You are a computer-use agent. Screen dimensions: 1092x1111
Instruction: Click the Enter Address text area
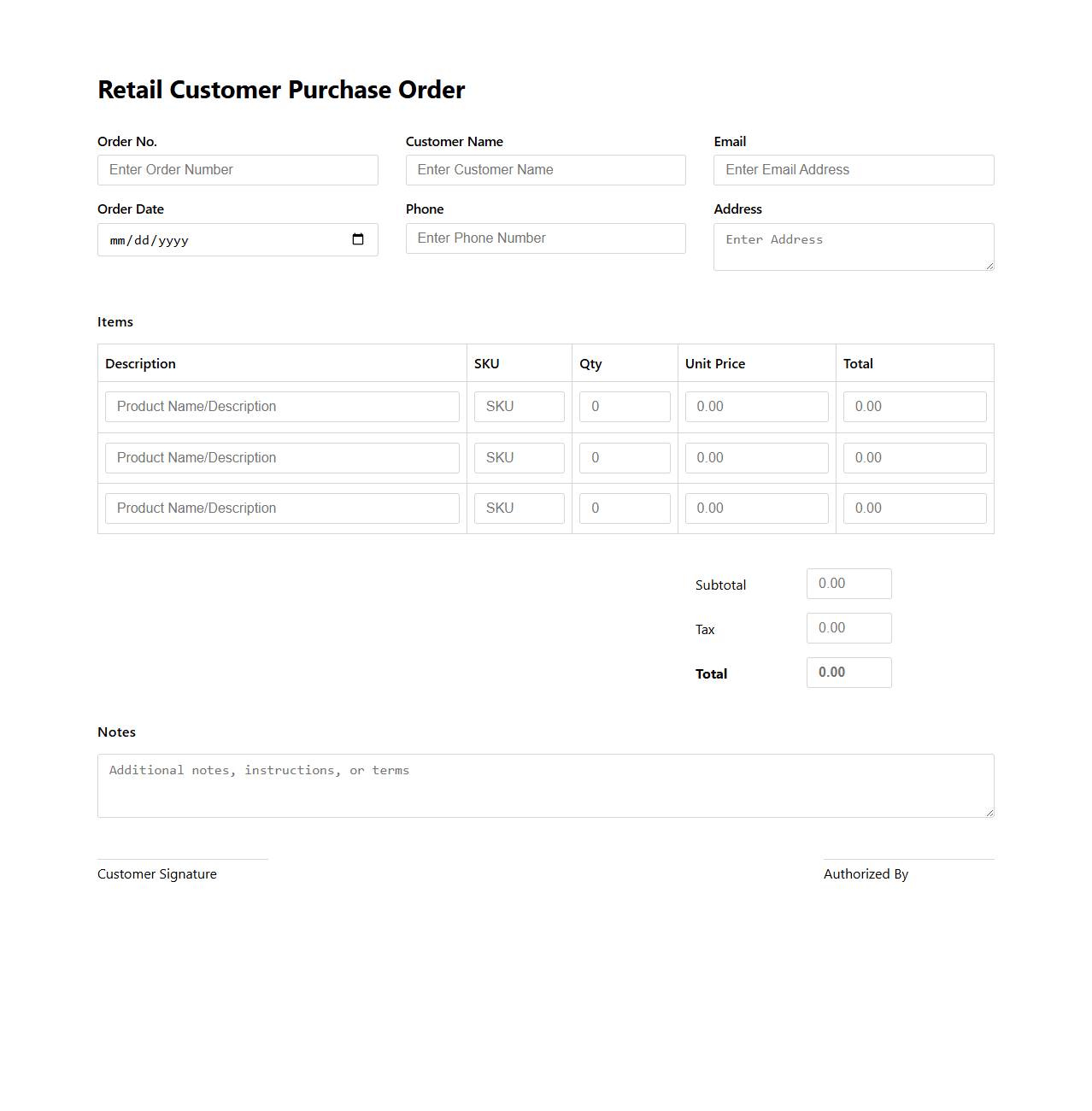(852, 247)
